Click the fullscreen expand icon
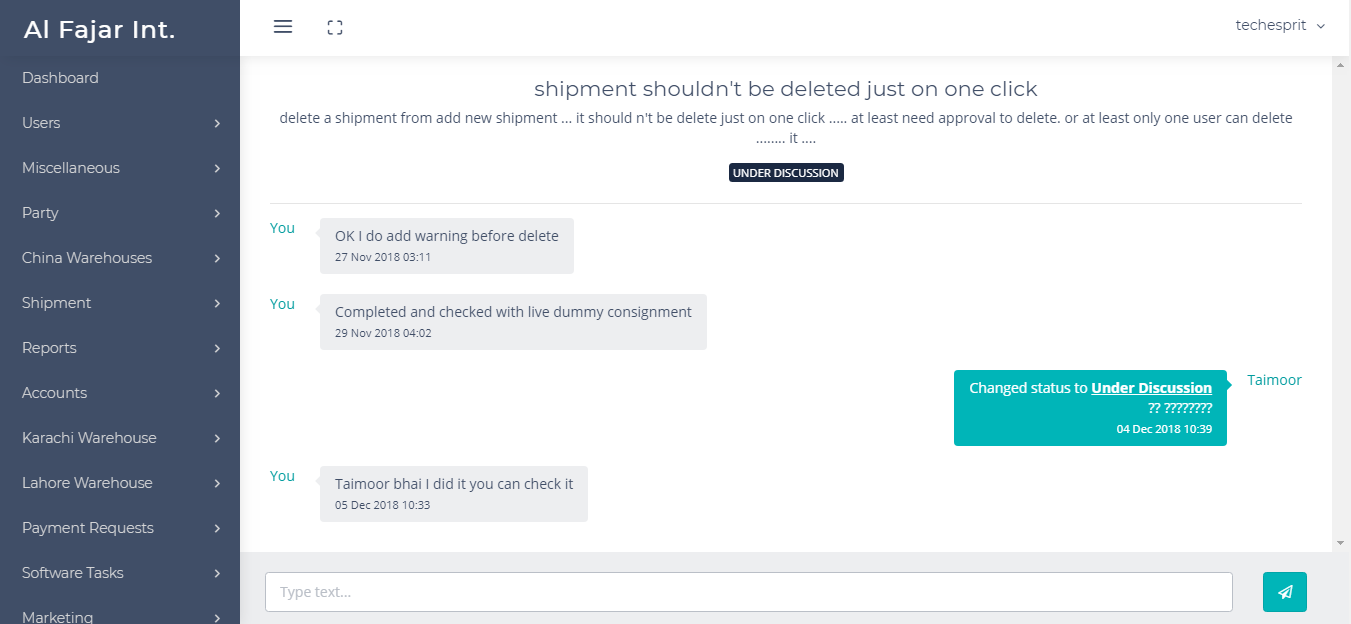Image resolution: width=1351 pixels, height=624 pixels. coord(335,28)
